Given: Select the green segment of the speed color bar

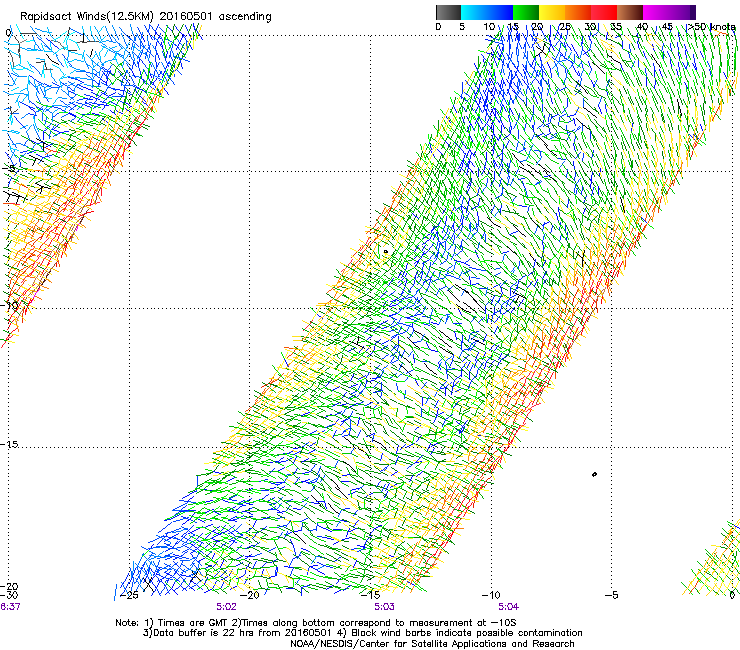Looking at the screenshot, I should coord(526,12).
